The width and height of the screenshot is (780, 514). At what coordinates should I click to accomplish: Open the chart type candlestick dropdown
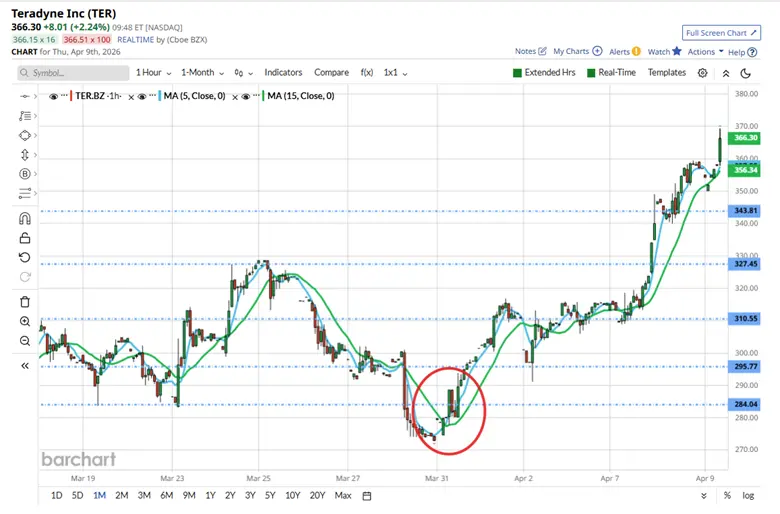[x=243, y=73]
